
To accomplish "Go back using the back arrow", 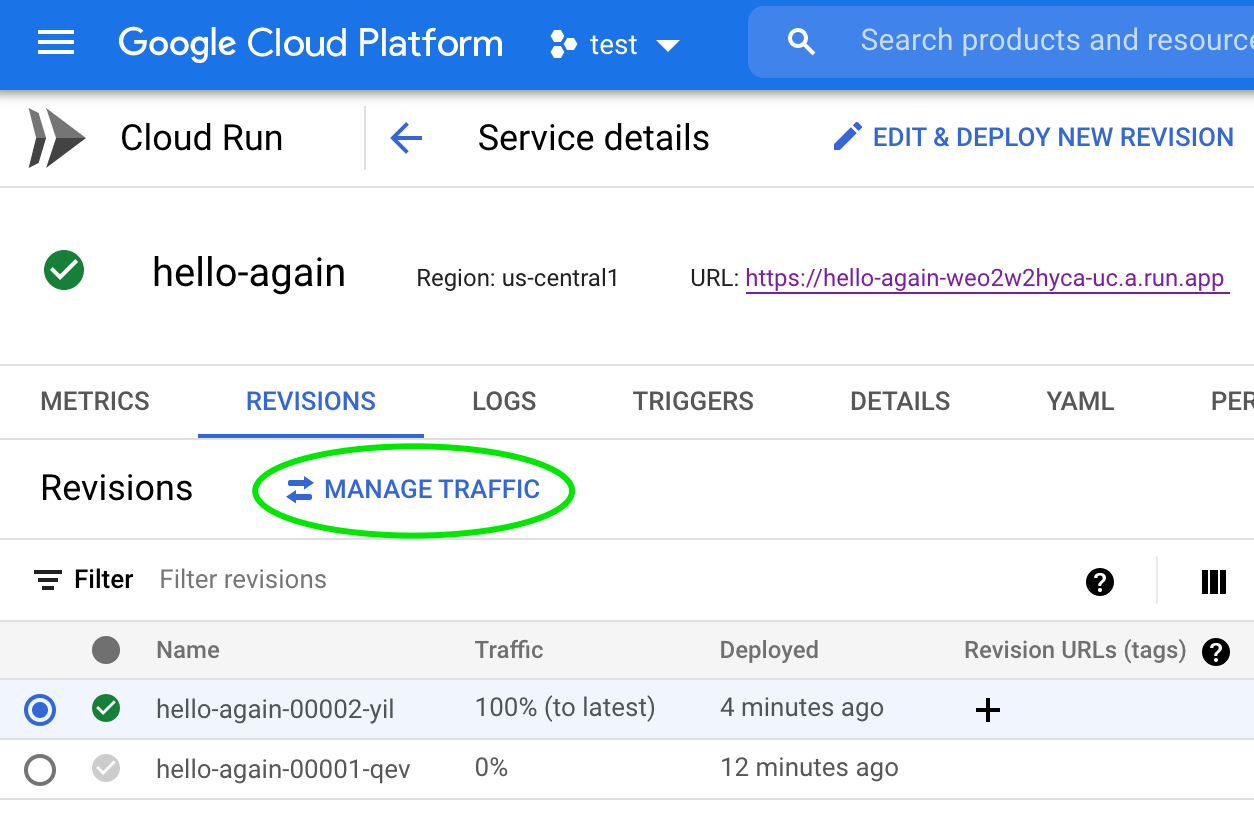I will pyautogui.click(x=406, y=138).
